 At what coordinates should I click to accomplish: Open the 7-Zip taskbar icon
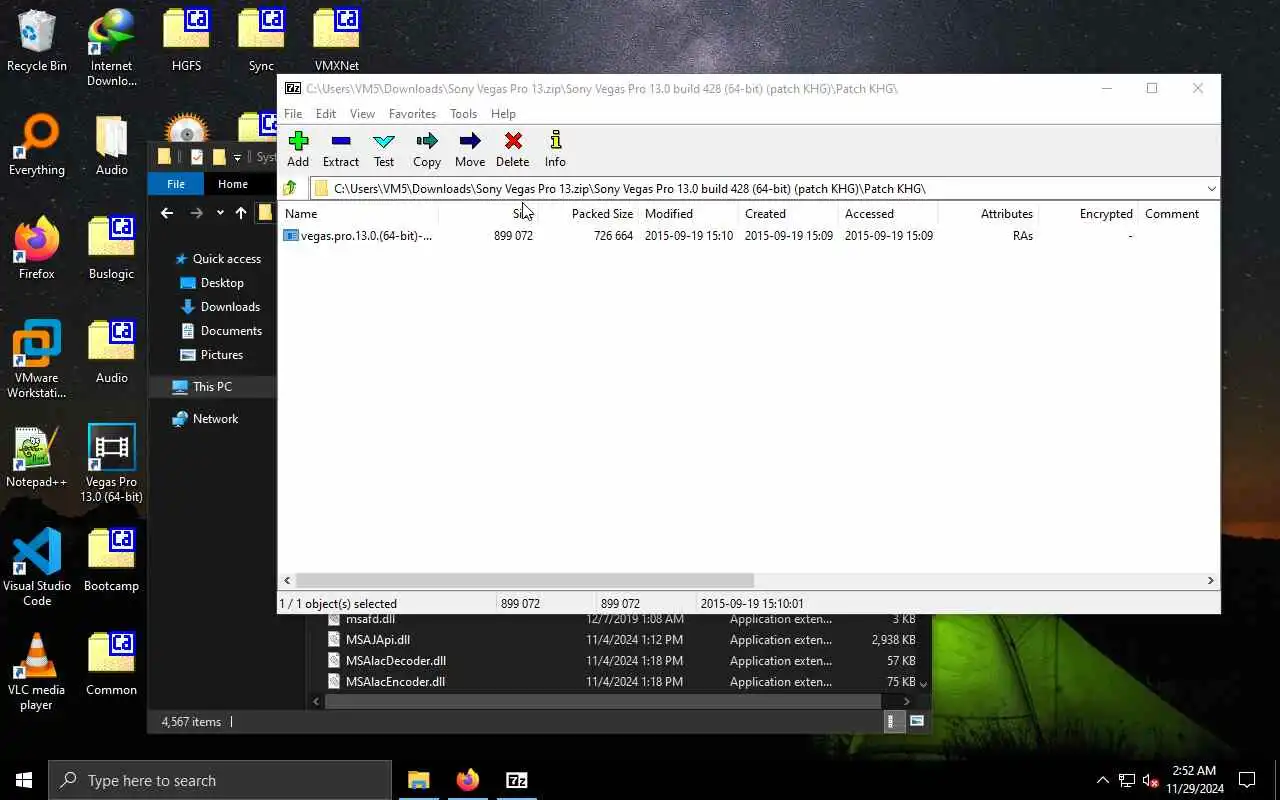coord(517,780)
